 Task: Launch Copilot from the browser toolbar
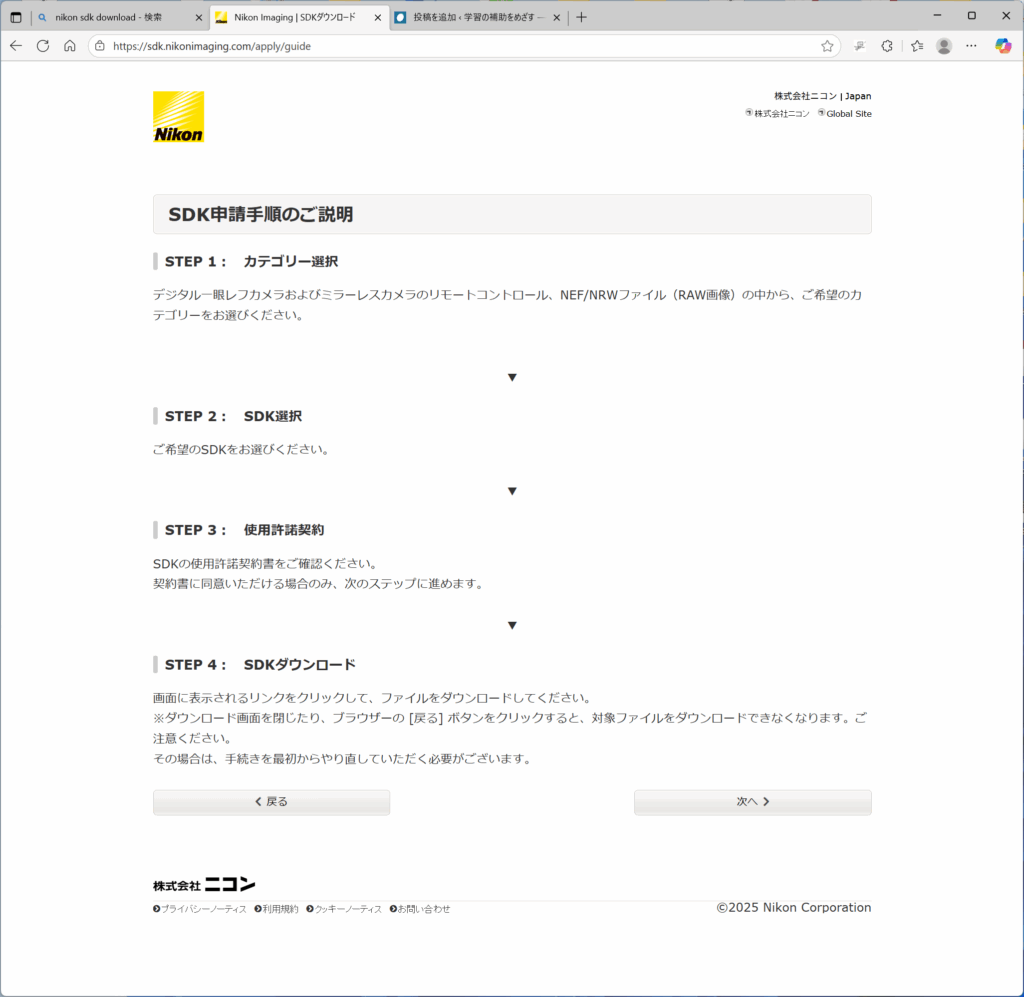1003,46
